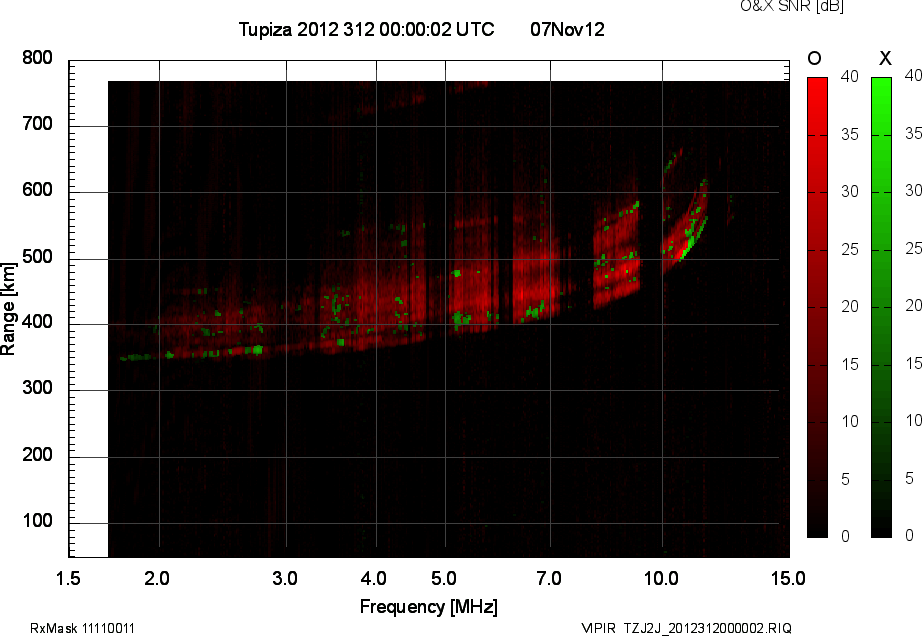Click the 25 value on the O colorbar
Screen dimensions: 922x636
(850, 249)
